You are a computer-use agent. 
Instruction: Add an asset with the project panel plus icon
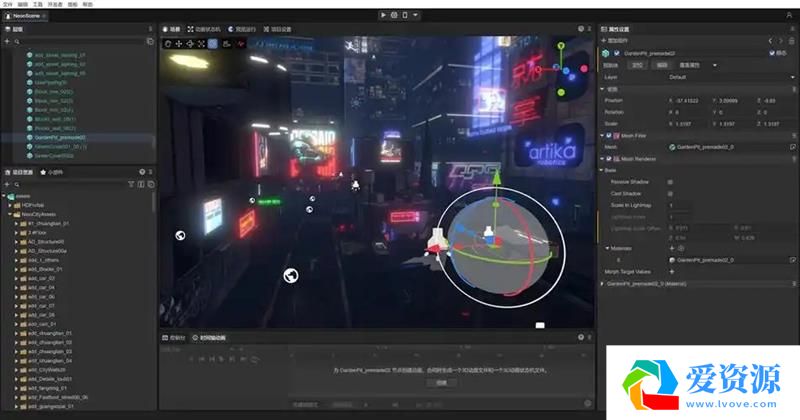click(7, 184)
